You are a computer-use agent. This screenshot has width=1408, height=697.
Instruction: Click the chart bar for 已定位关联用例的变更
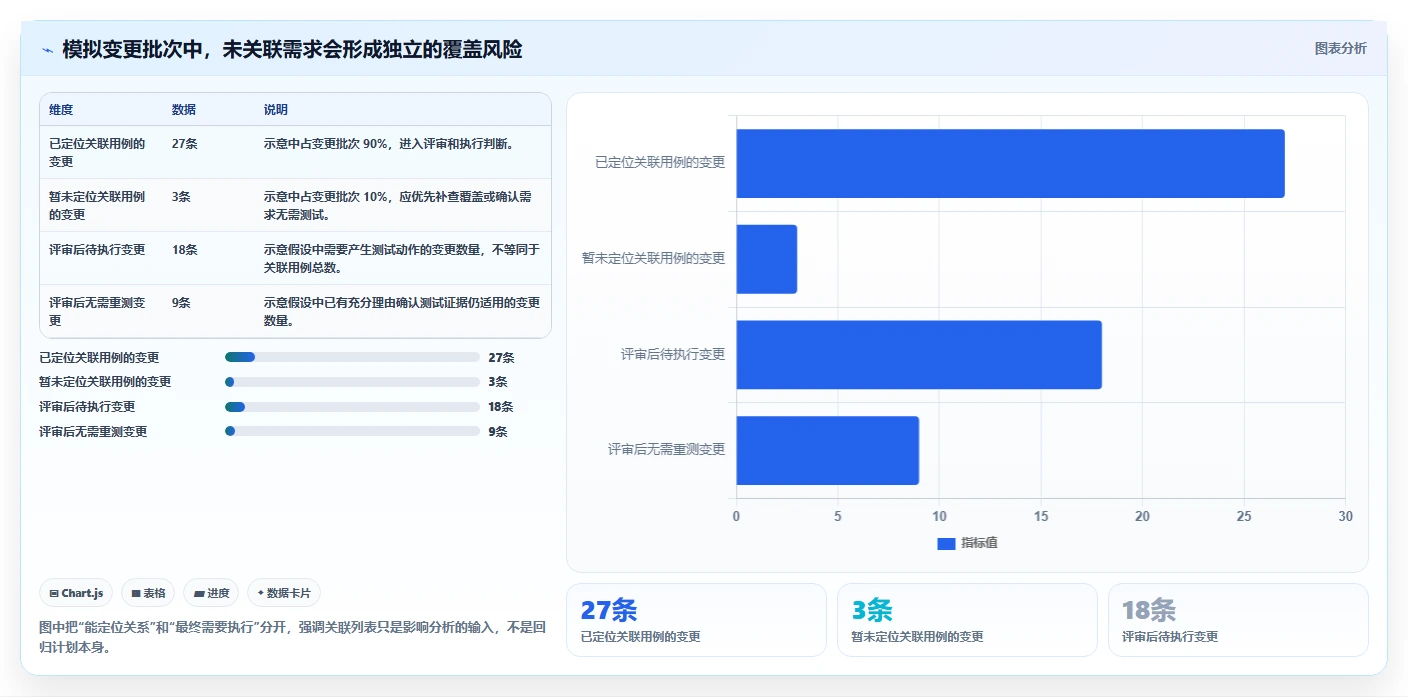(x=1010, y=163)
